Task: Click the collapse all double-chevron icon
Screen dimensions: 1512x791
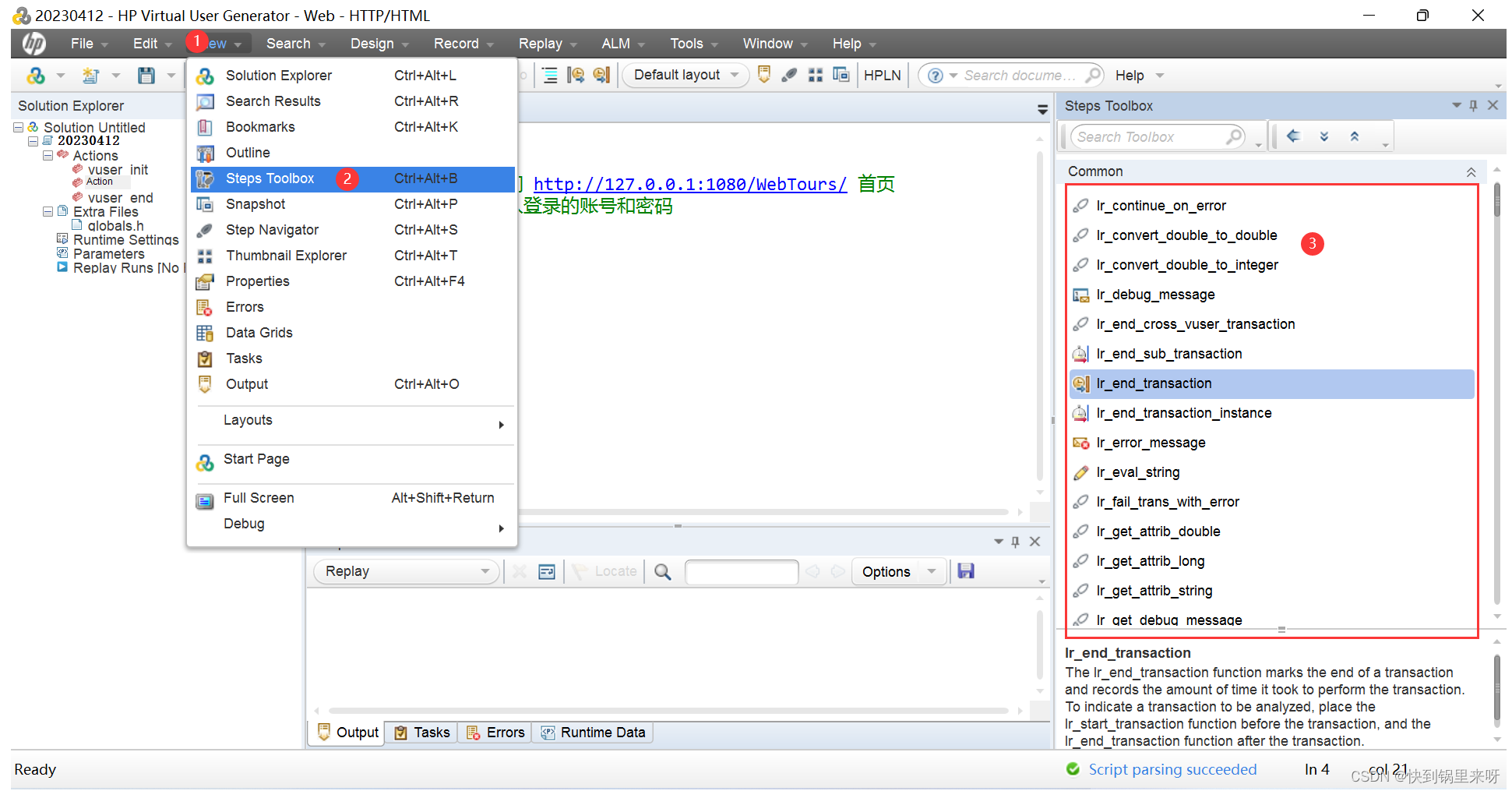Action: [x=1355, y=136]
